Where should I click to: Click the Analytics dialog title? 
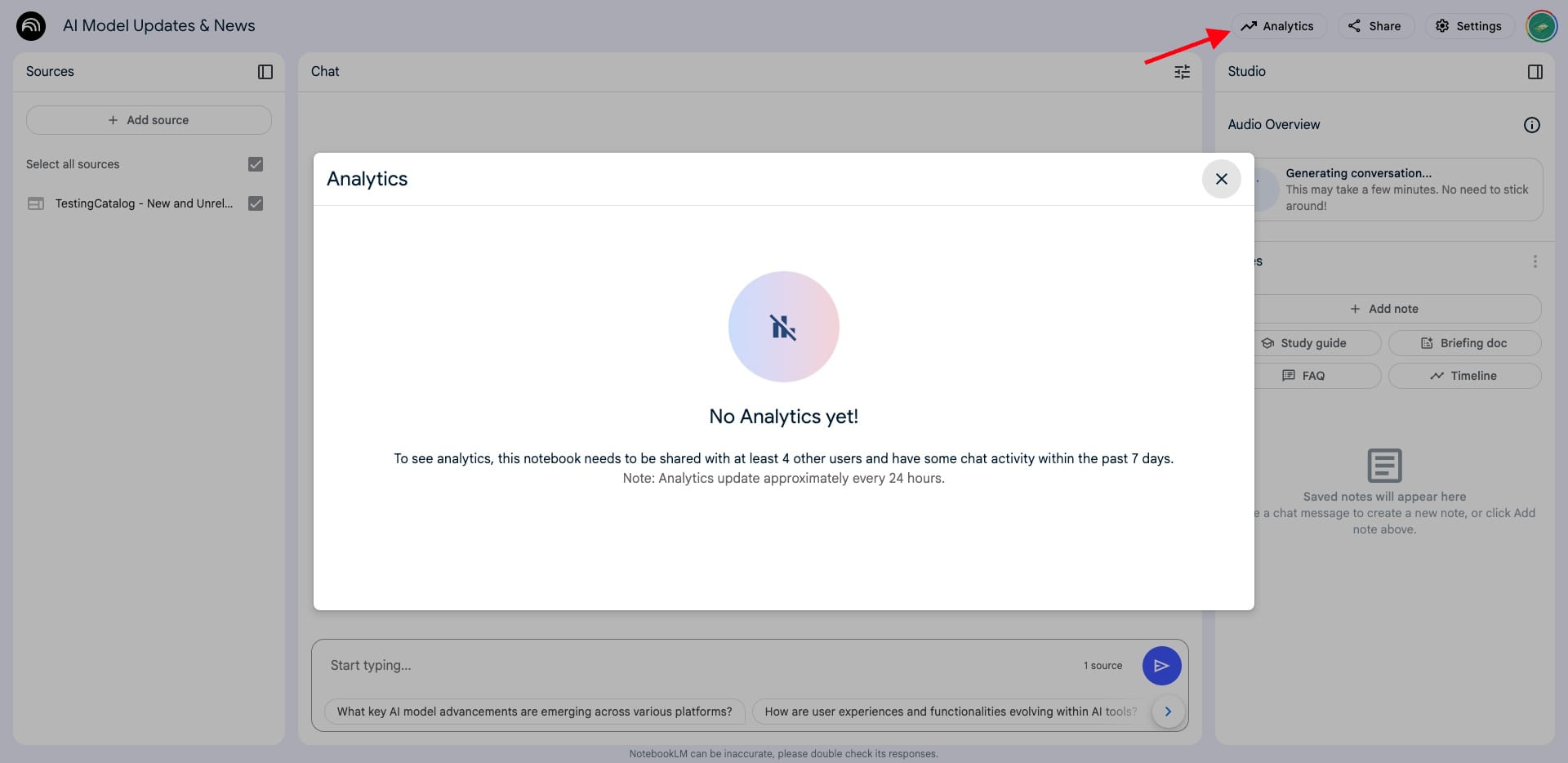pos(367,179)
